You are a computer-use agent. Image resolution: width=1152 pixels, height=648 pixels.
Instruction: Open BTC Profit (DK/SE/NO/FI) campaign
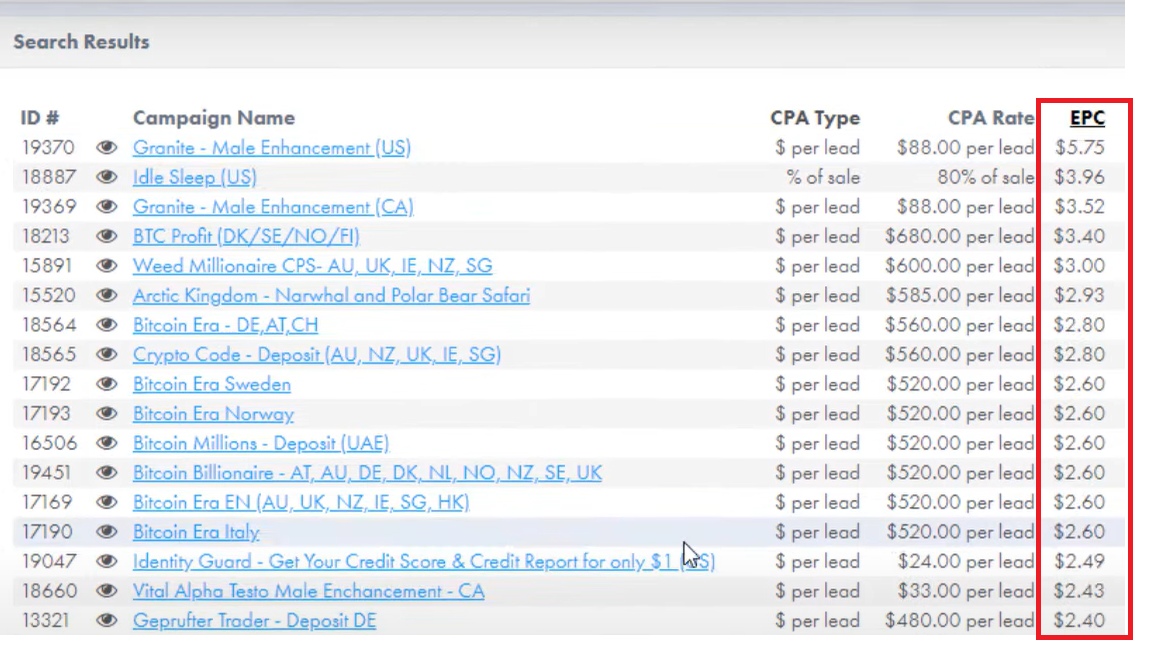[246, 236]
